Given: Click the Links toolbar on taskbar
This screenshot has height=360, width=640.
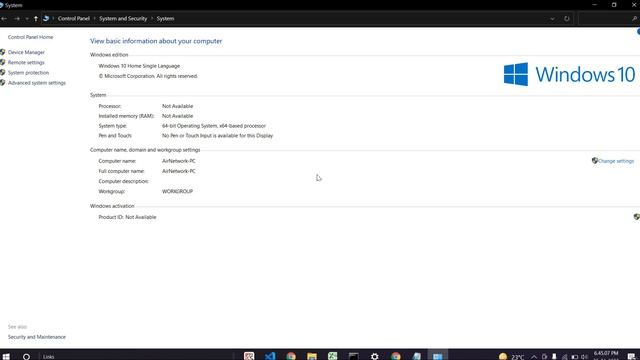Looking at the screenshot, I should coord(49,357).
